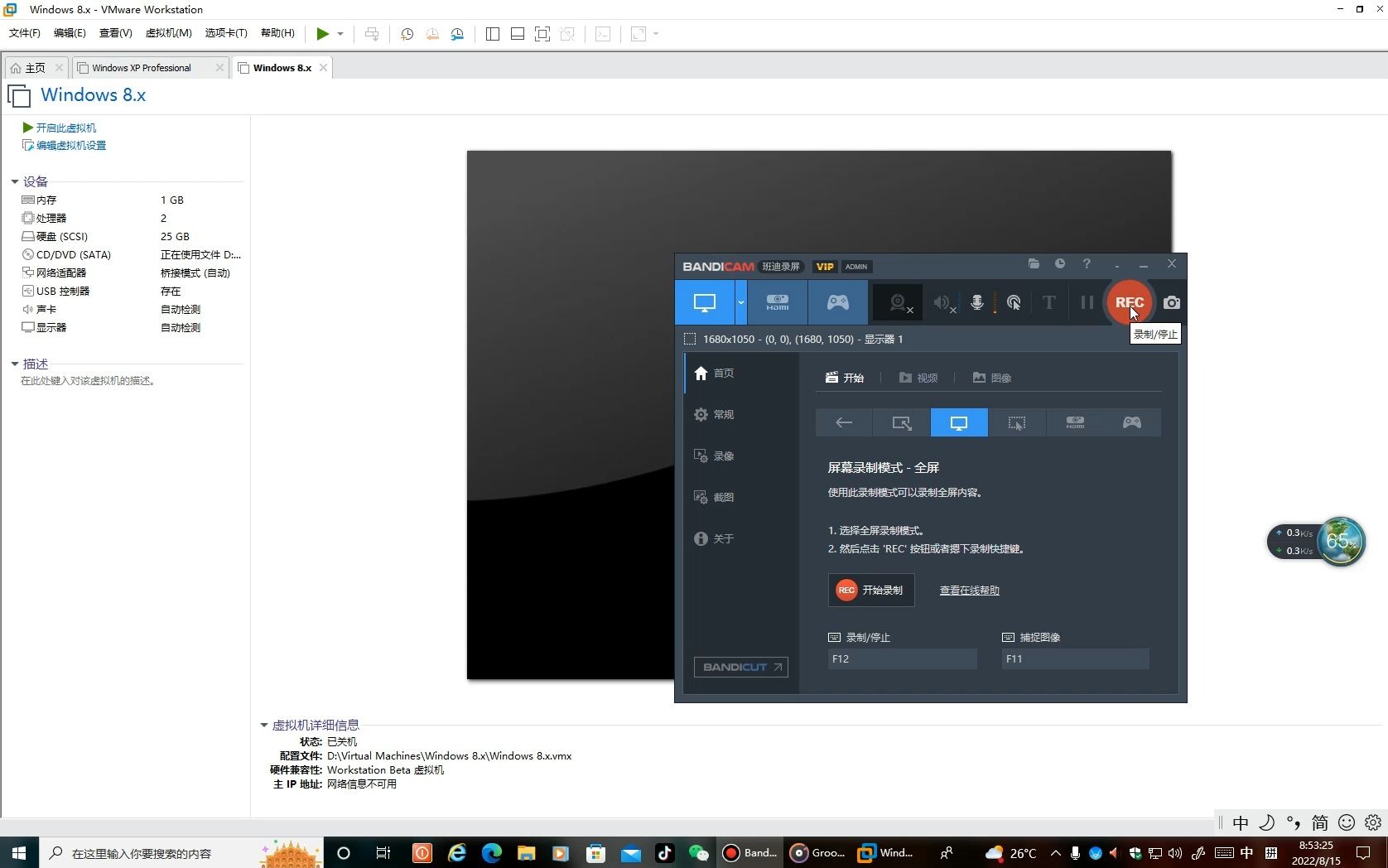
Task: Toggle the webcam overlay icon in Bandicam
Action: click(x=899, y=303)
